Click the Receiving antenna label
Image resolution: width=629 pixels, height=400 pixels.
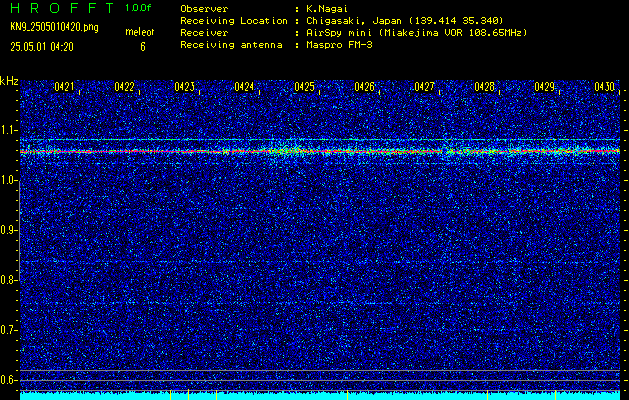231,45
